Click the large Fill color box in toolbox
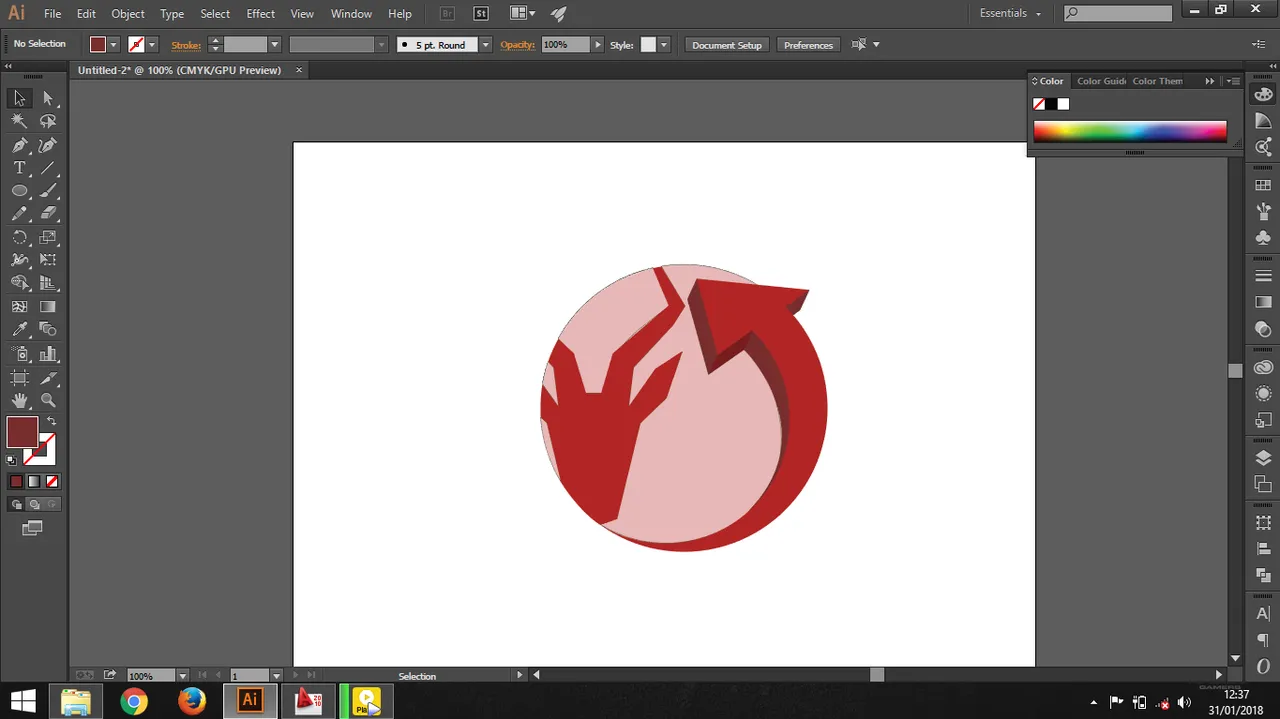Screen dimensions: 1280x719 [x=22, y=432]
